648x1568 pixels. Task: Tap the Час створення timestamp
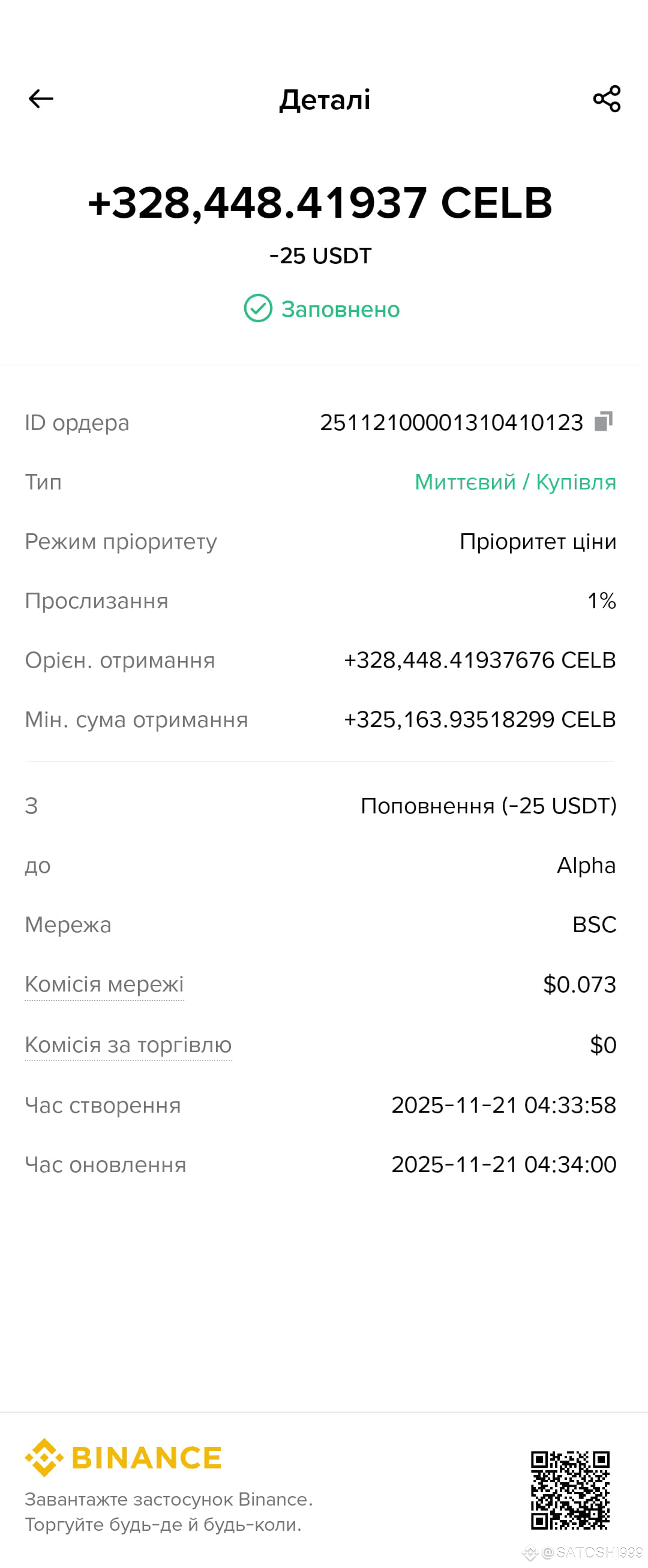click(503, 1105)
